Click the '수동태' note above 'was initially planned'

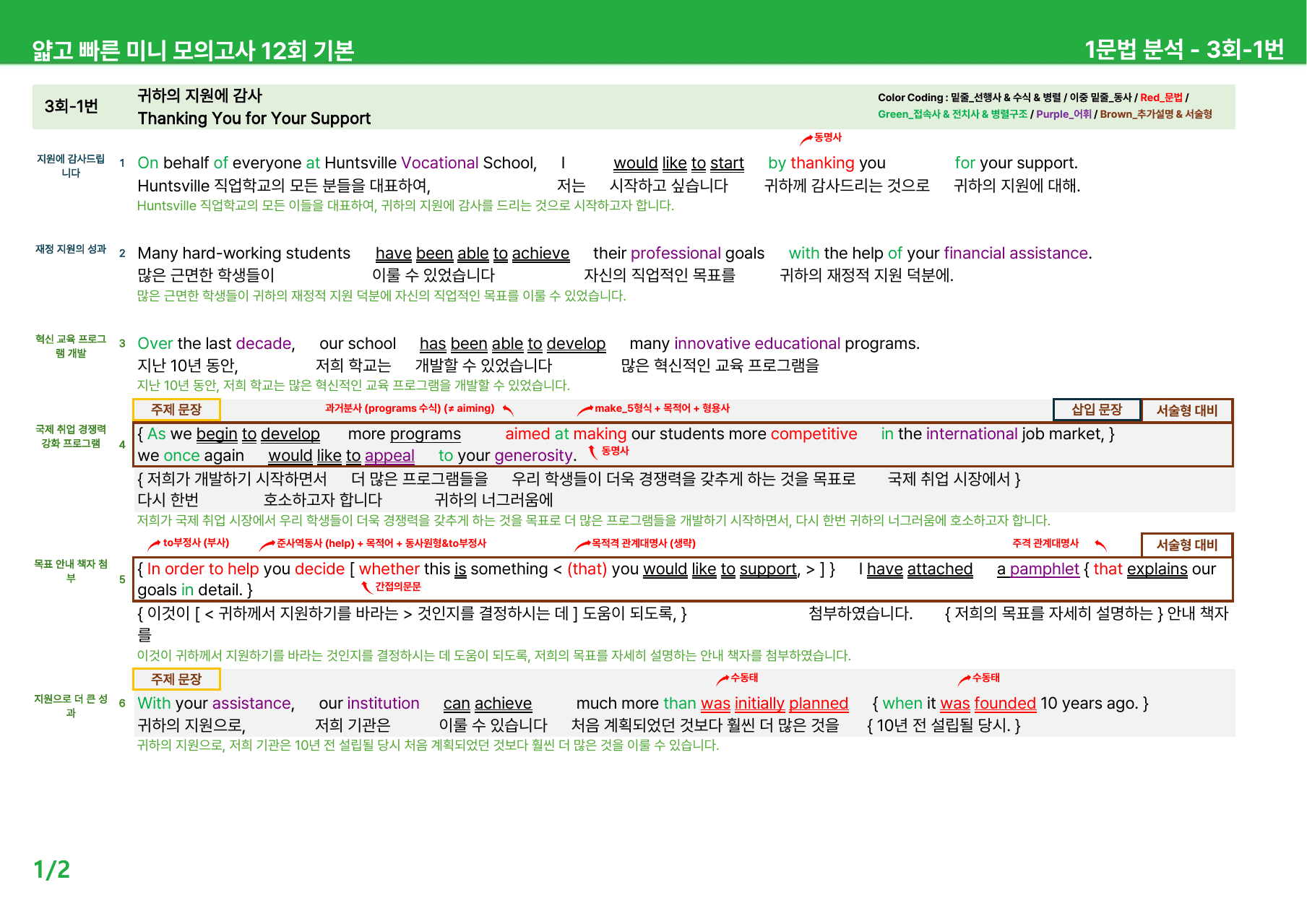click(x=744, y=678)
